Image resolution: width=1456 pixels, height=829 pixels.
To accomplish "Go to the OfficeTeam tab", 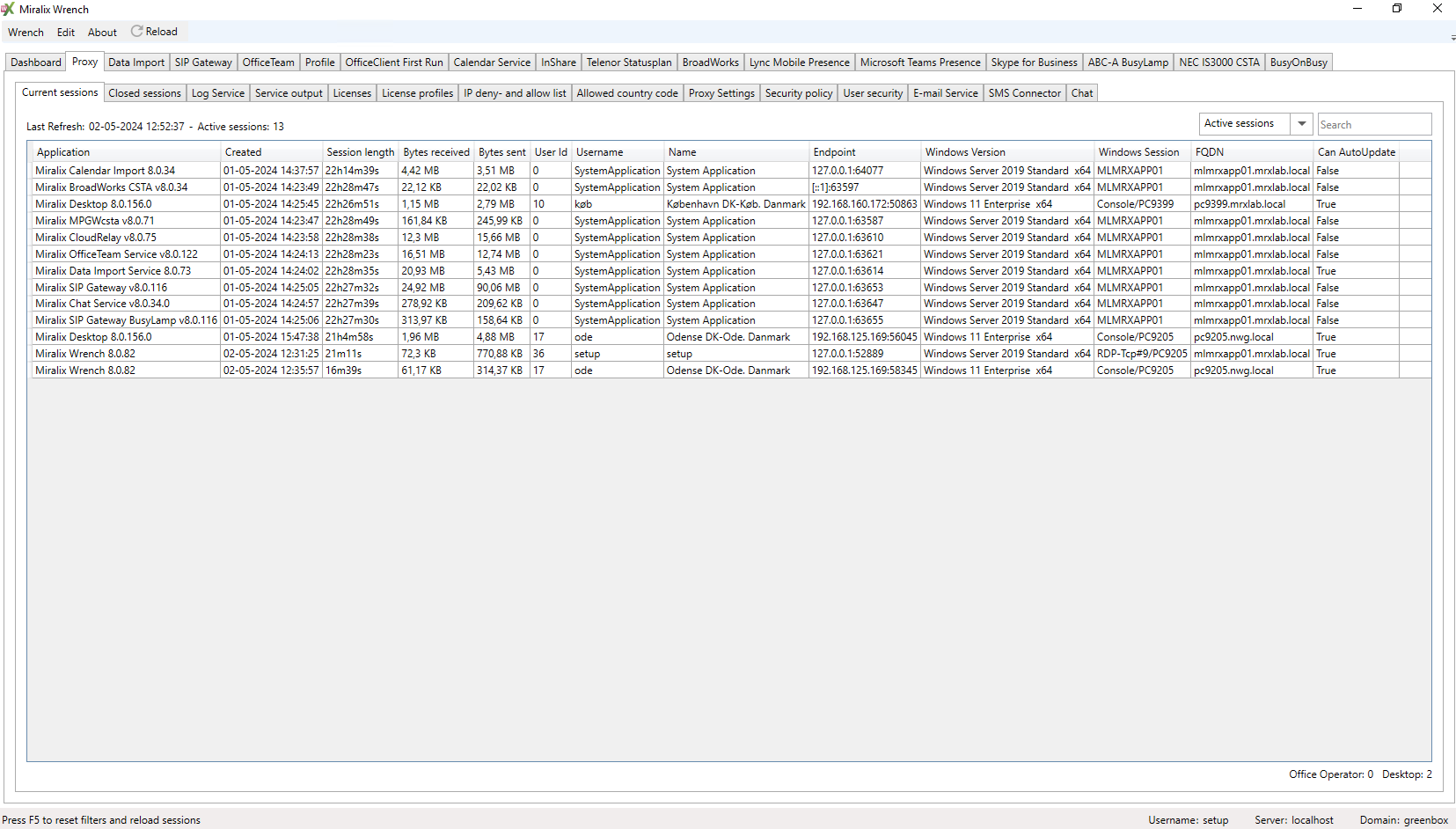I will click(268, 62).
